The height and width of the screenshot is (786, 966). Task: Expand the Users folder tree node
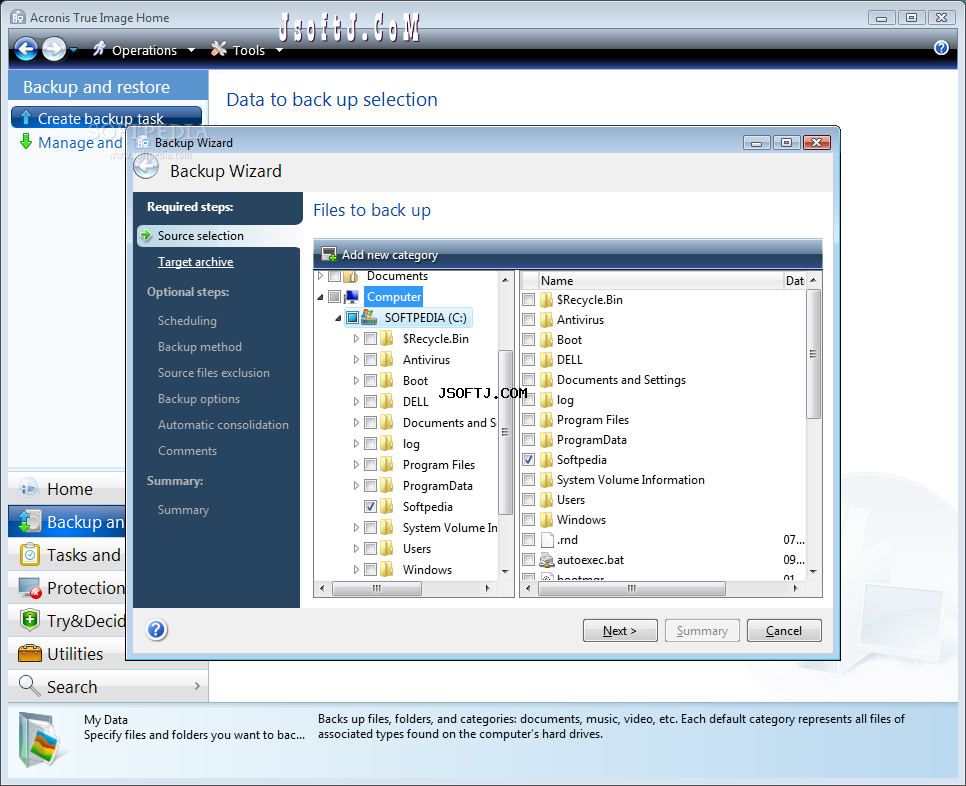(356, 548)
